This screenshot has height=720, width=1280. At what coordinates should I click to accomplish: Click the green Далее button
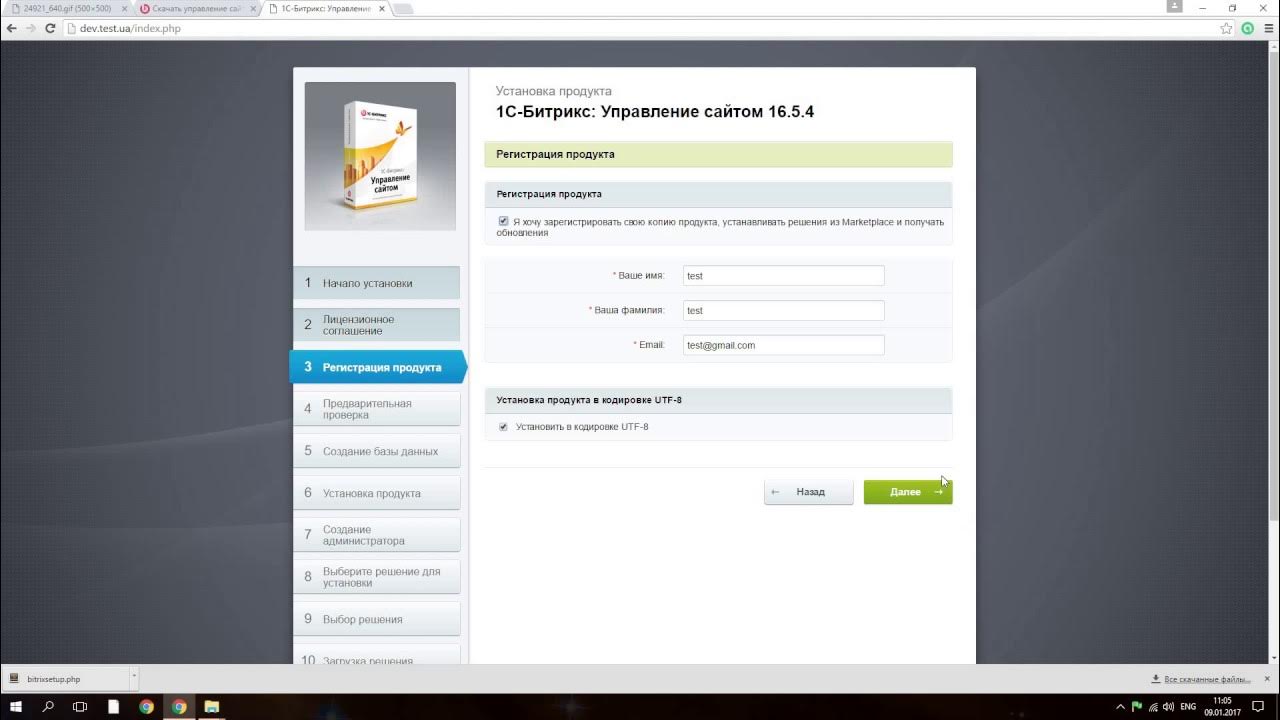[x=908, y=492]
